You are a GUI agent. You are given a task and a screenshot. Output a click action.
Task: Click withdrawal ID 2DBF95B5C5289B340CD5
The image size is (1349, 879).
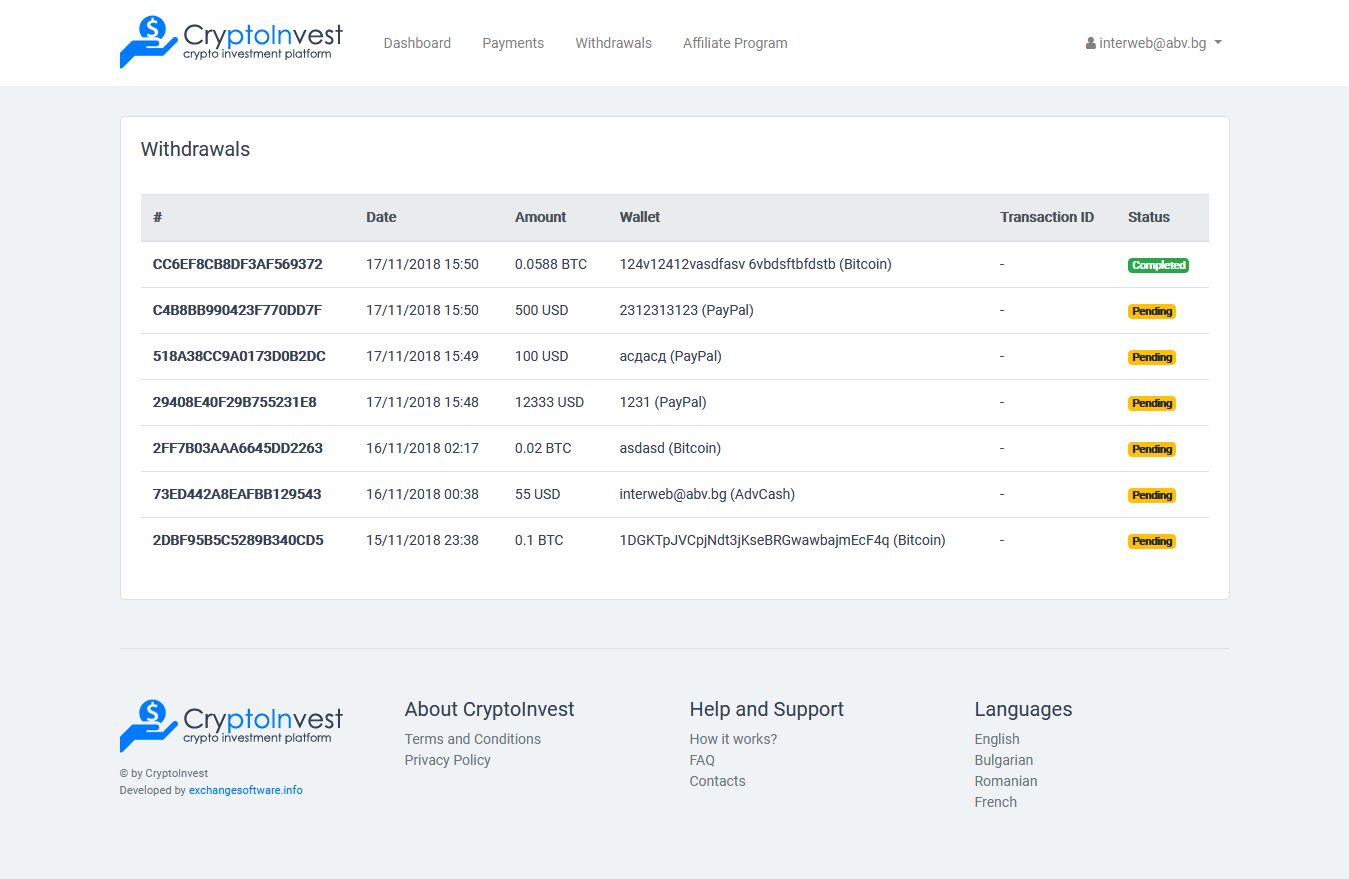click(x=238, y=540)
